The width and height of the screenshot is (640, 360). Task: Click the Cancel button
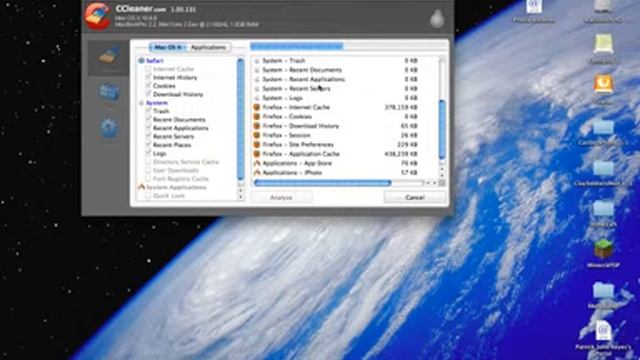point(414,198)
